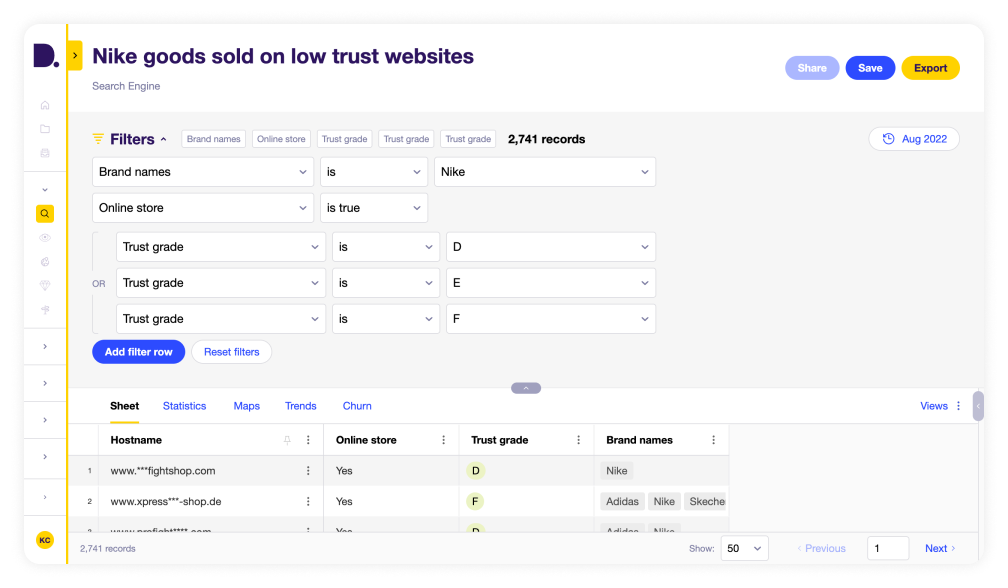Open the Views link
The image size is (1008, 588).
tap(933, 406)
